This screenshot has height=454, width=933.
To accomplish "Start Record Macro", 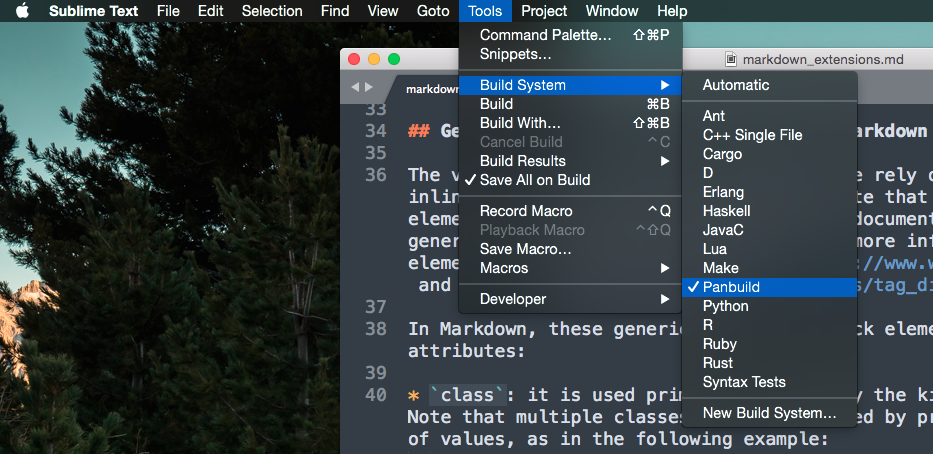I will [570, 211].
